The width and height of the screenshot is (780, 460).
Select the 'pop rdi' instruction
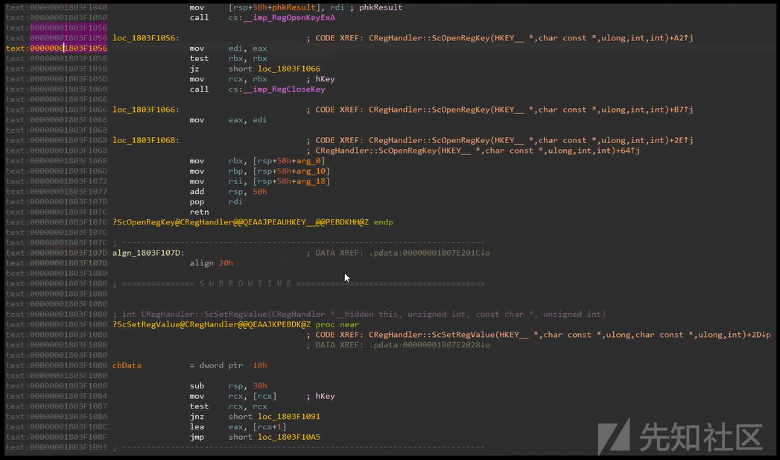tap(216, 201)
